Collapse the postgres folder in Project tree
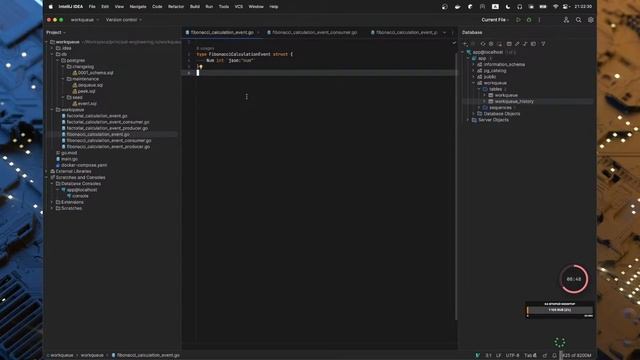Viewport: 640px width, 360px height. [x=58, y=60]
